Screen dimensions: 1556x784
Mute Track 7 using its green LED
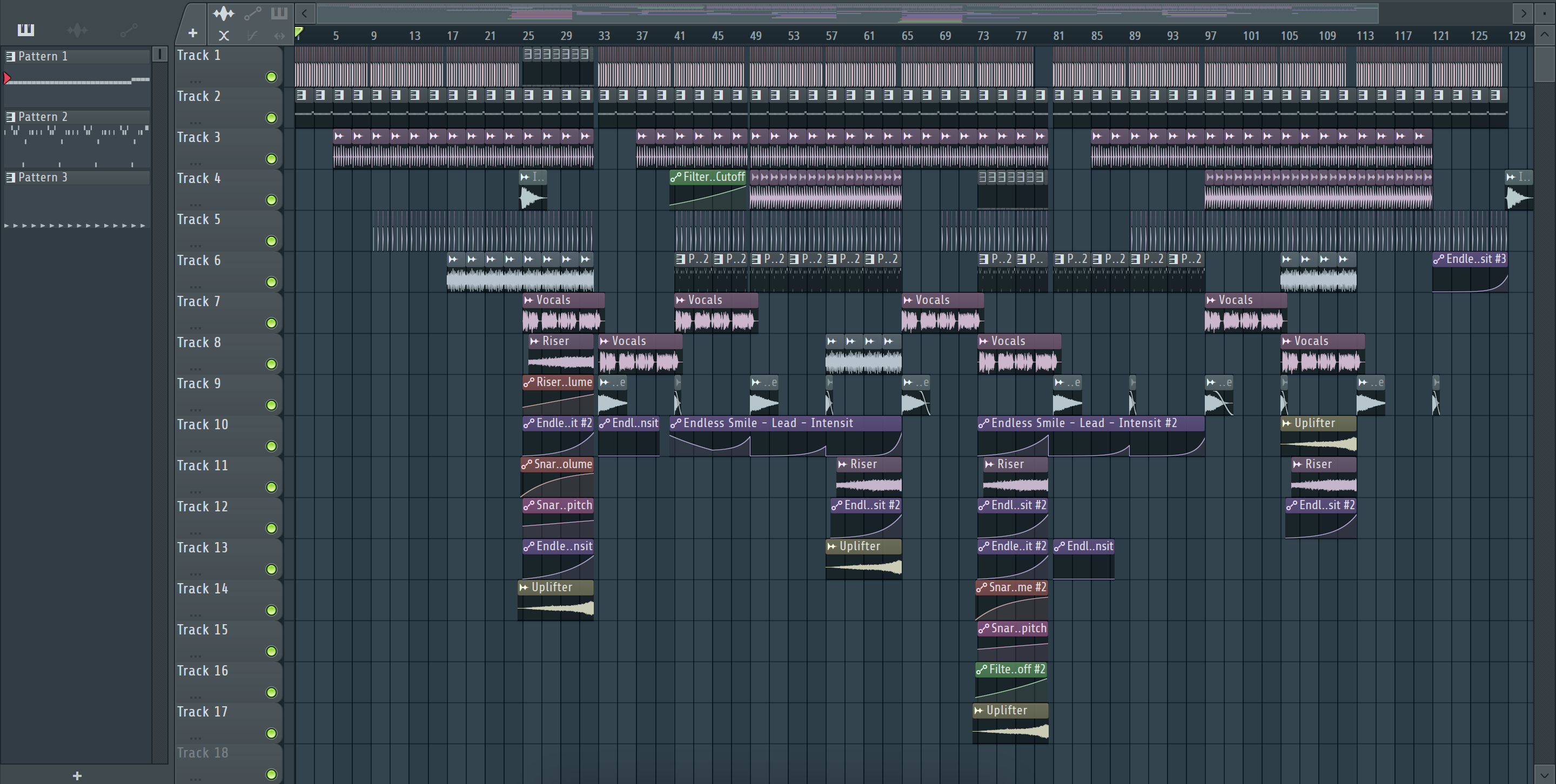click(272, 323)
